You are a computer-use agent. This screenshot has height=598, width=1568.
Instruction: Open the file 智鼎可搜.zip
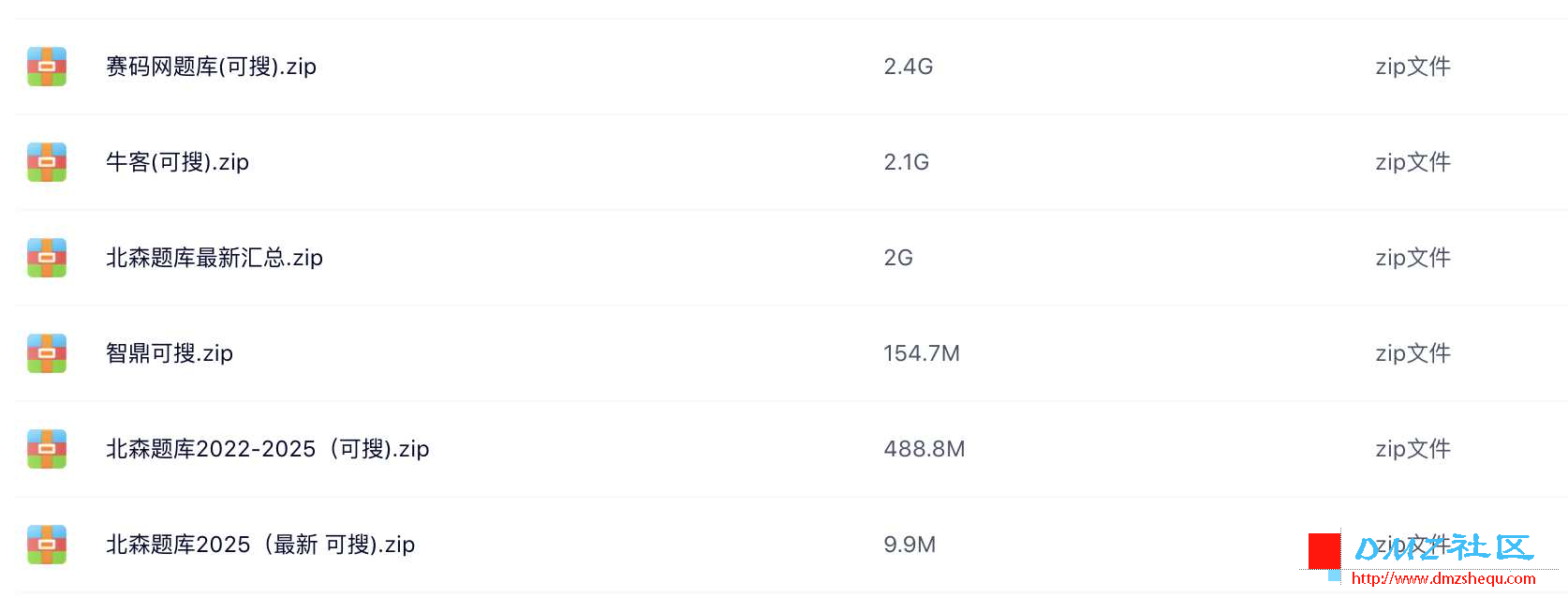pyautogui.click(x=169, y=353)
